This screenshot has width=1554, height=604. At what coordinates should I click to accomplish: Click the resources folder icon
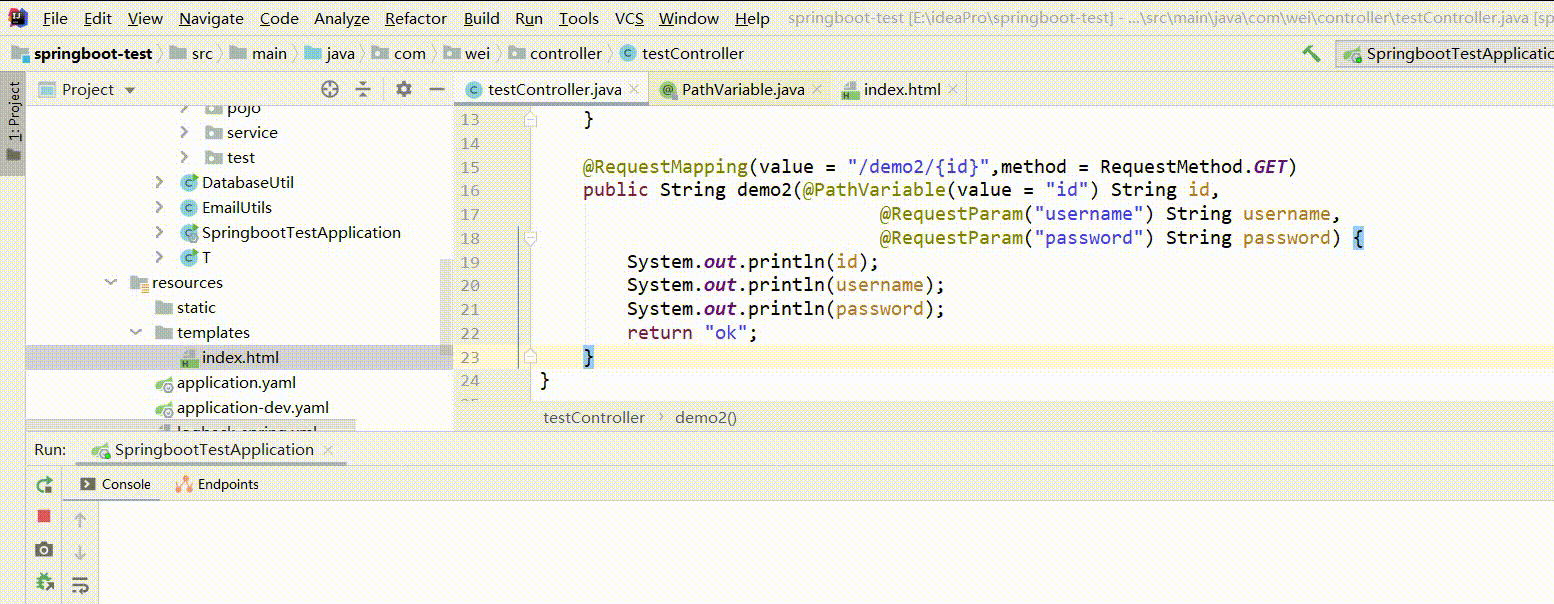tap(139, 283)
